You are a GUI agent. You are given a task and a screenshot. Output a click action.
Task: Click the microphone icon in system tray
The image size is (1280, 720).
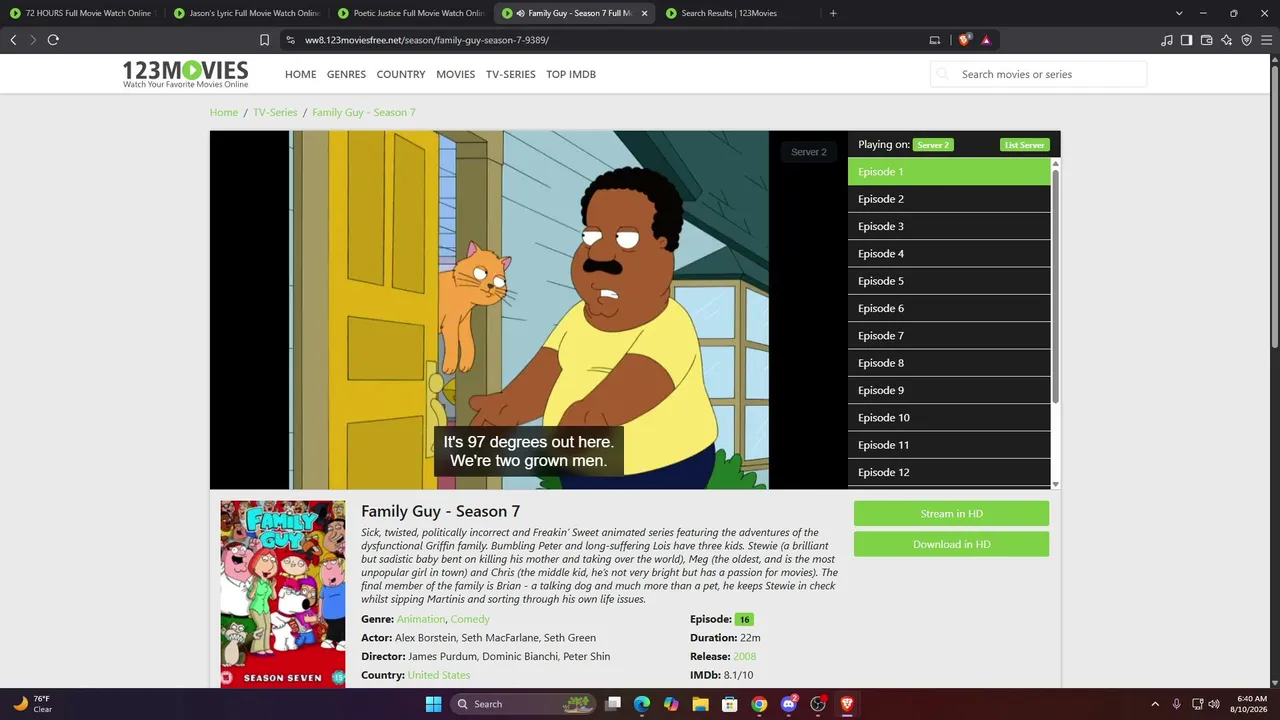[x=1176, y=704]
